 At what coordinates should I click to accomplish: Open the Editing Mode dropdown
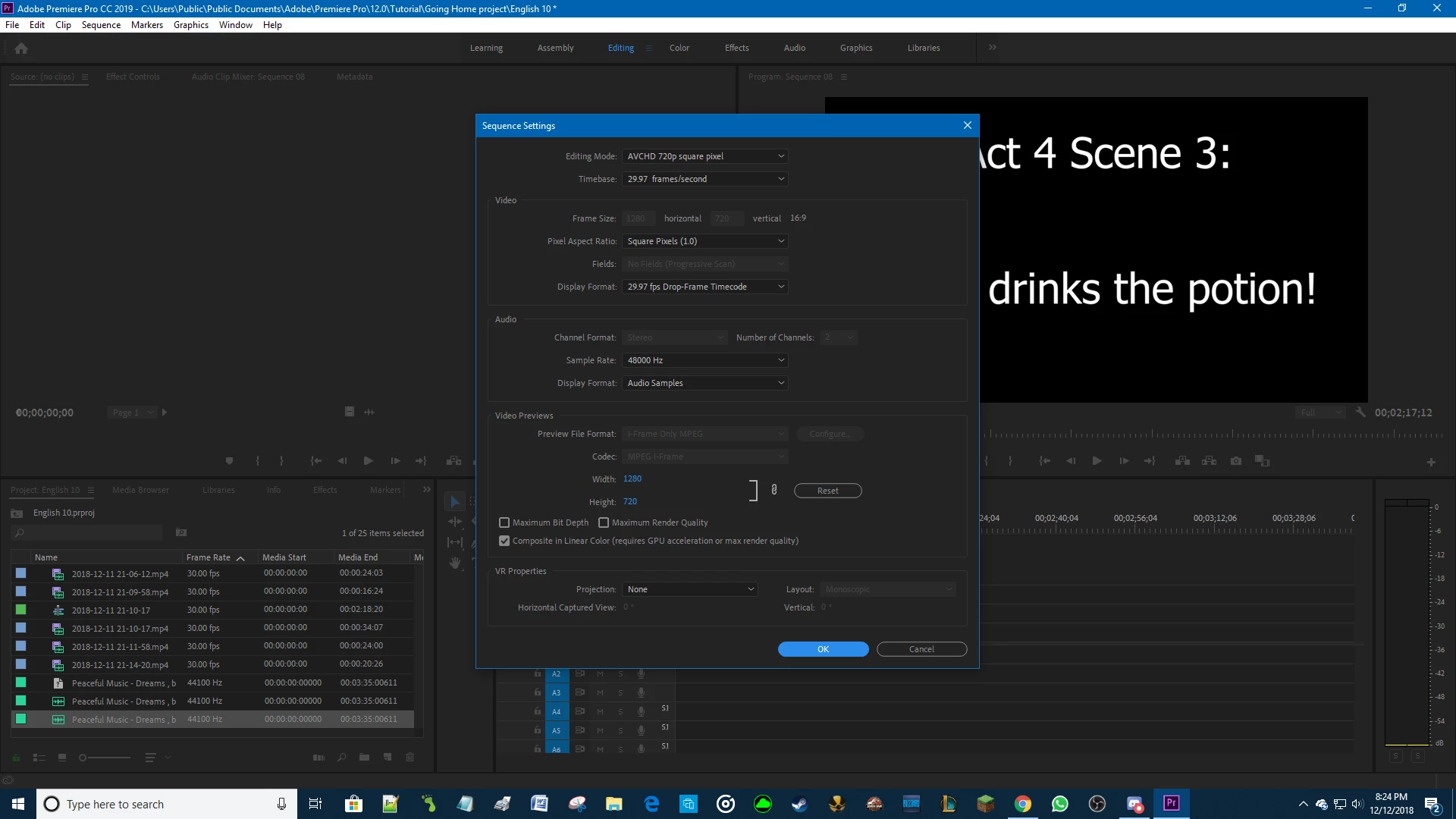click(x=705, y=156)
